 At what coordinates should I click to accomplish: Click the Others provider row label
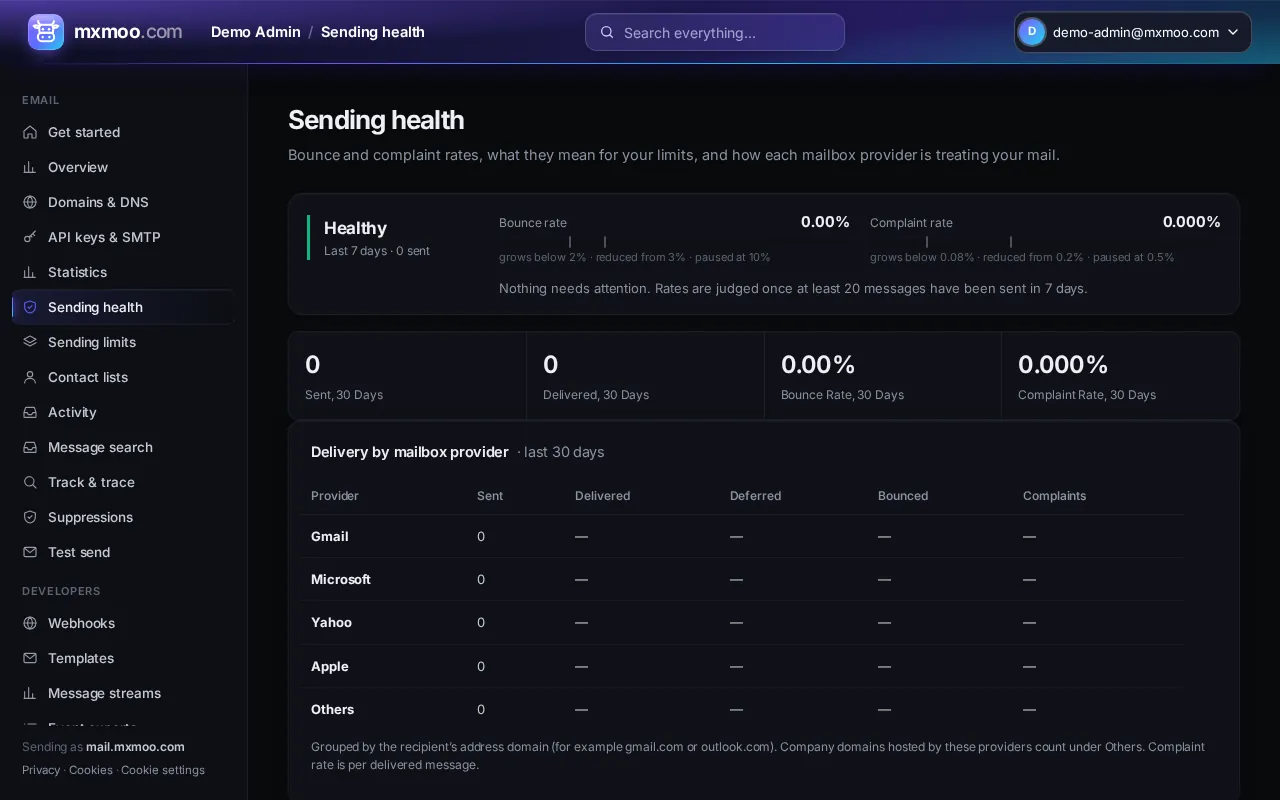[x=332, y=709]
